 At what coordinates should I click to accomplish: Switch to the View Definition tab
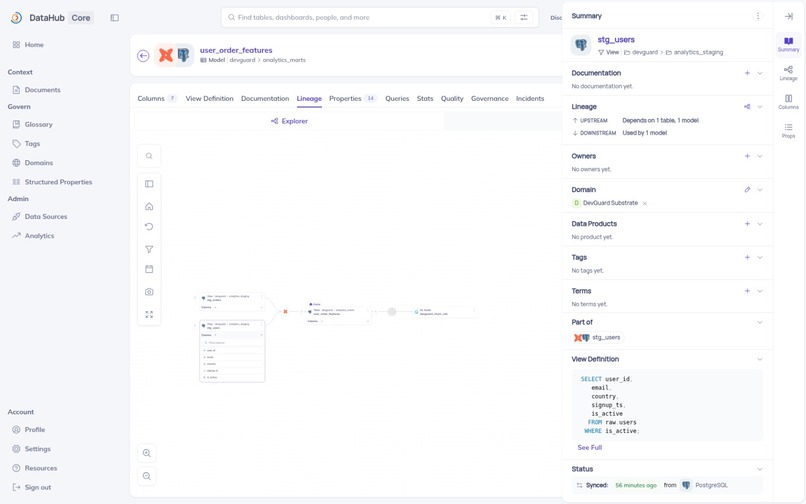coord(209,98)
